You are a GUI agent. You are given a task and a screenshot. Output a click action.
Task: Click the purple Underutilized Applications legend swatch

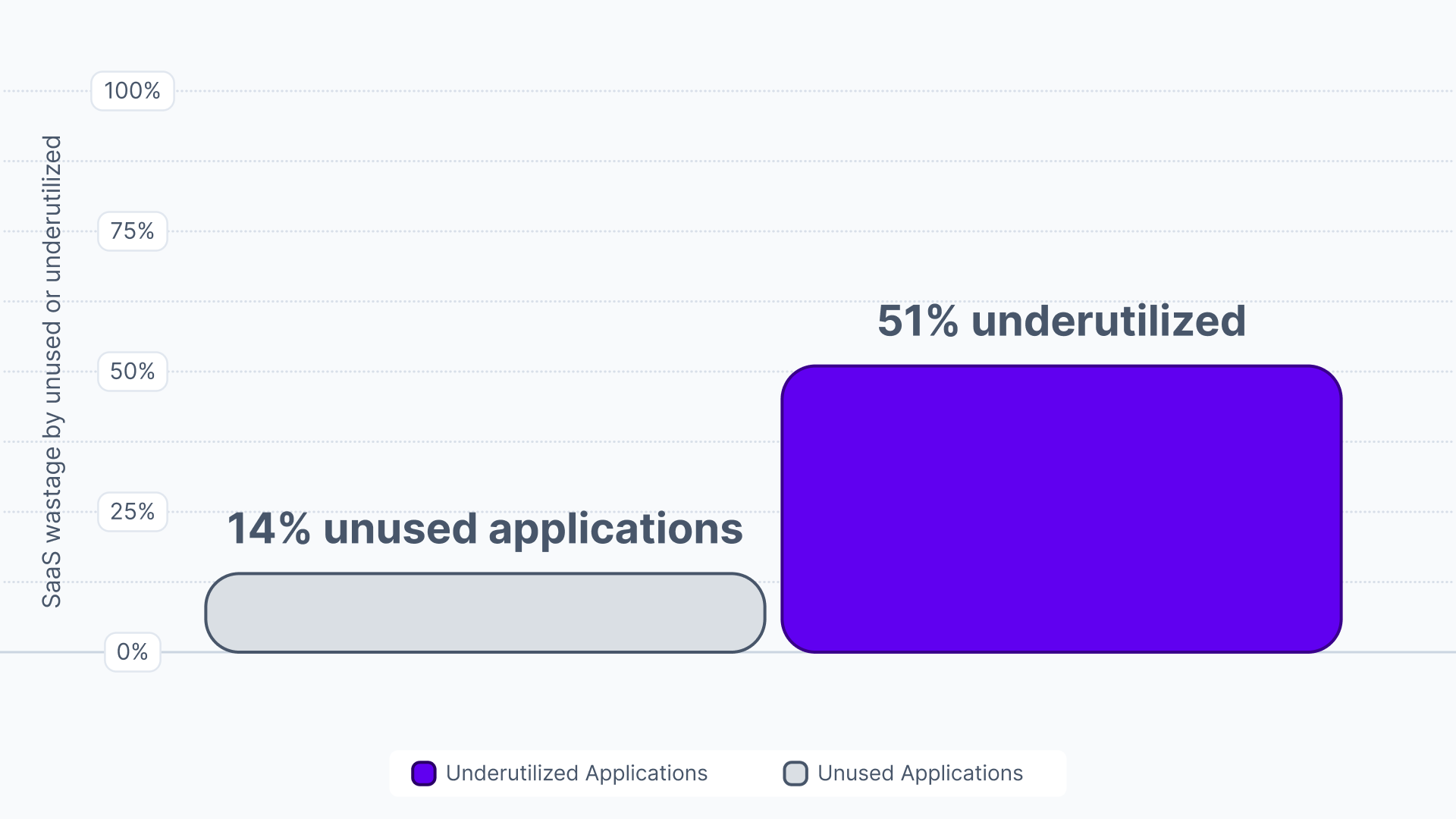pos(423,773)
